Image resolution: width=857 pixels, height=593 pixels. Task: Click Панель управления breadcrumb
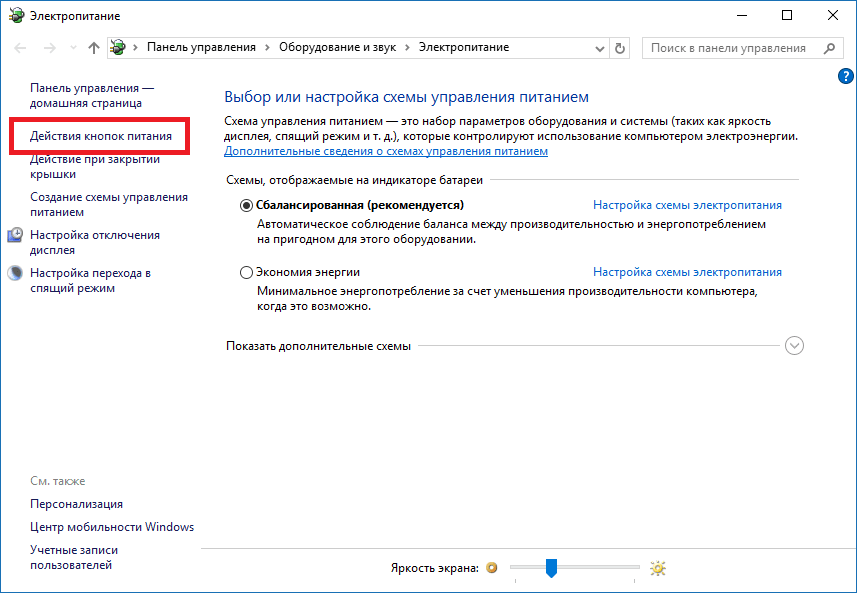coord(201,48)
